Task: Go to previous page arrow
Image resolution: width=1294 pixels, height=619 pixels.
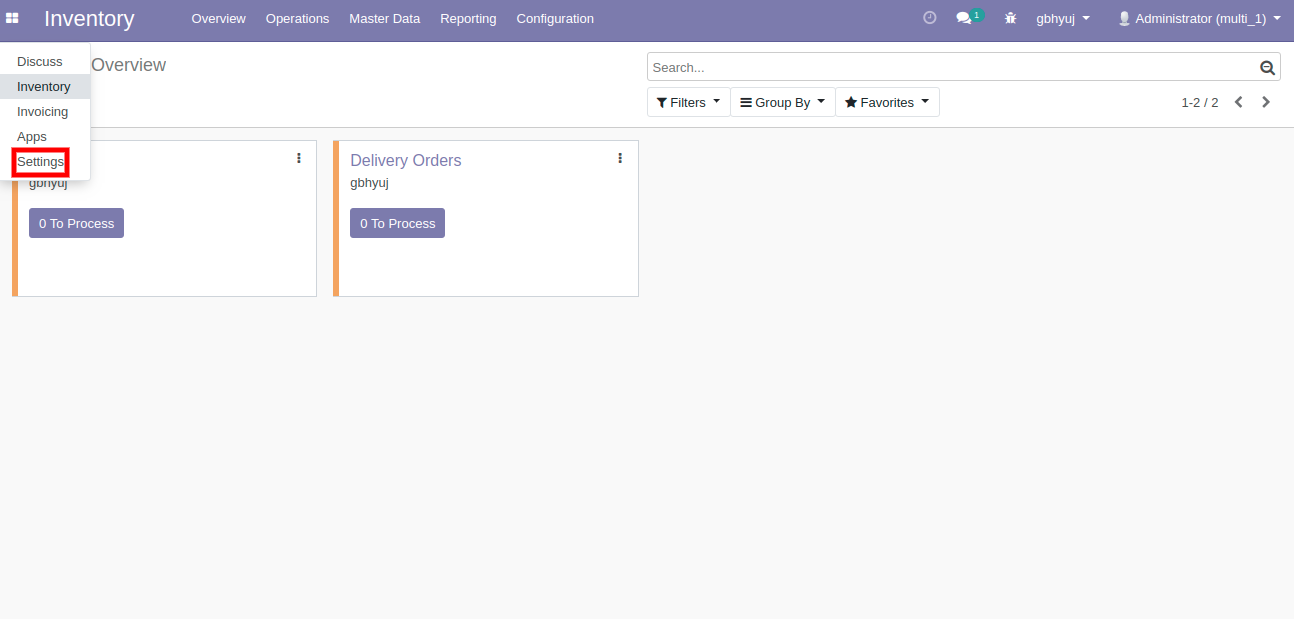Action: tap(1238, 102)
